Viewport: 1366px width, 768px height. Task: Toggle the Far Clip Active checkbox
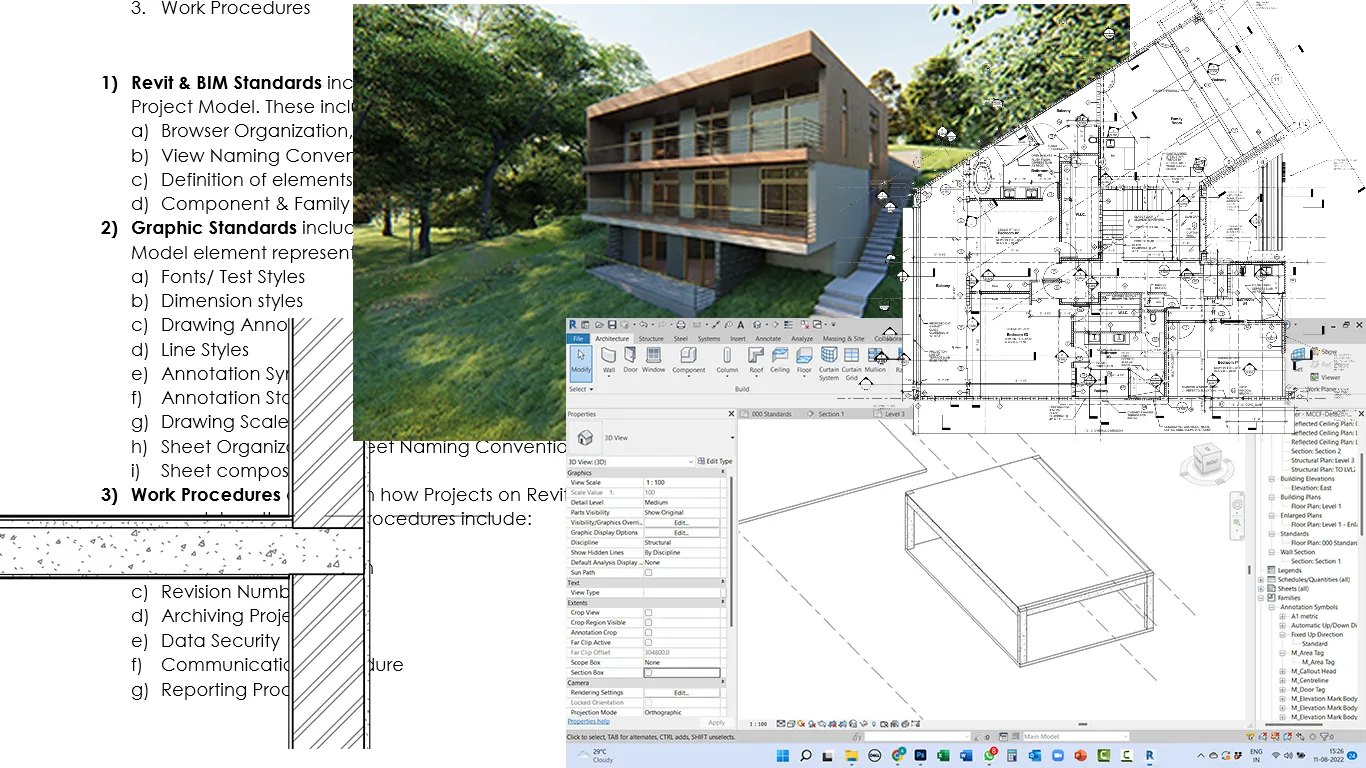(648, 643)
